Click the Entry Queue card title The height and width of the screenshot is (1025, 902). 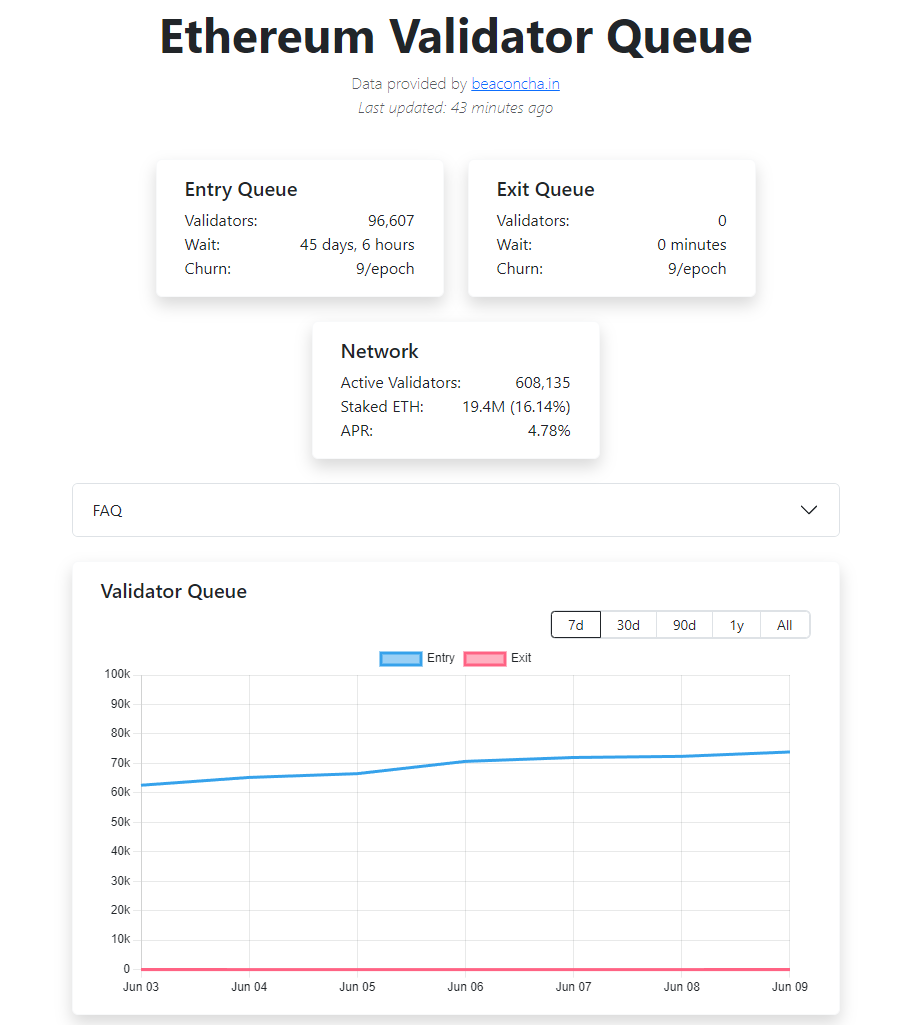[241, 190]
